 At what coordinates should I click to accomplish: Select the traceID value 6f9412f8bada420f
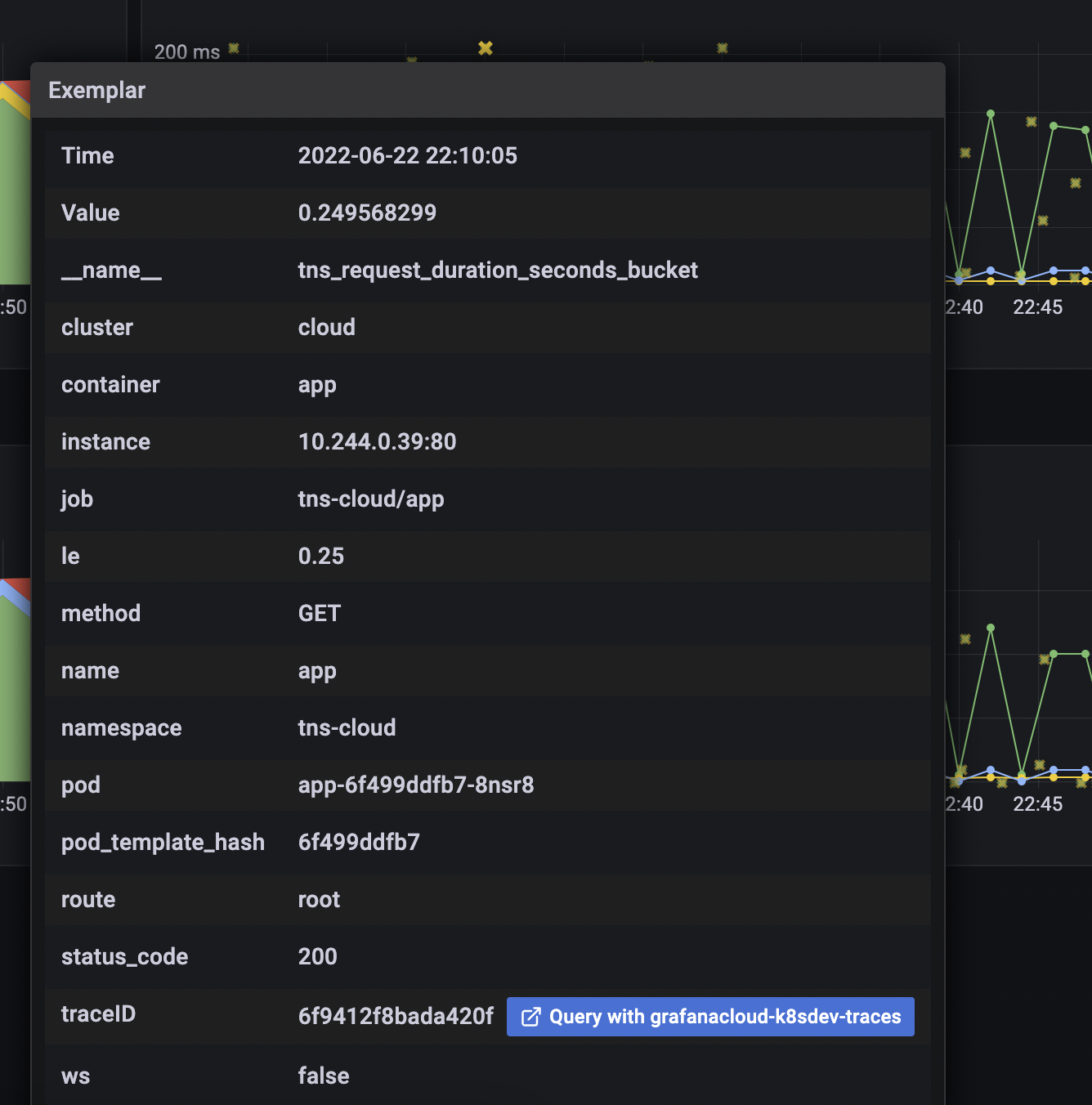pos(396,1016)
